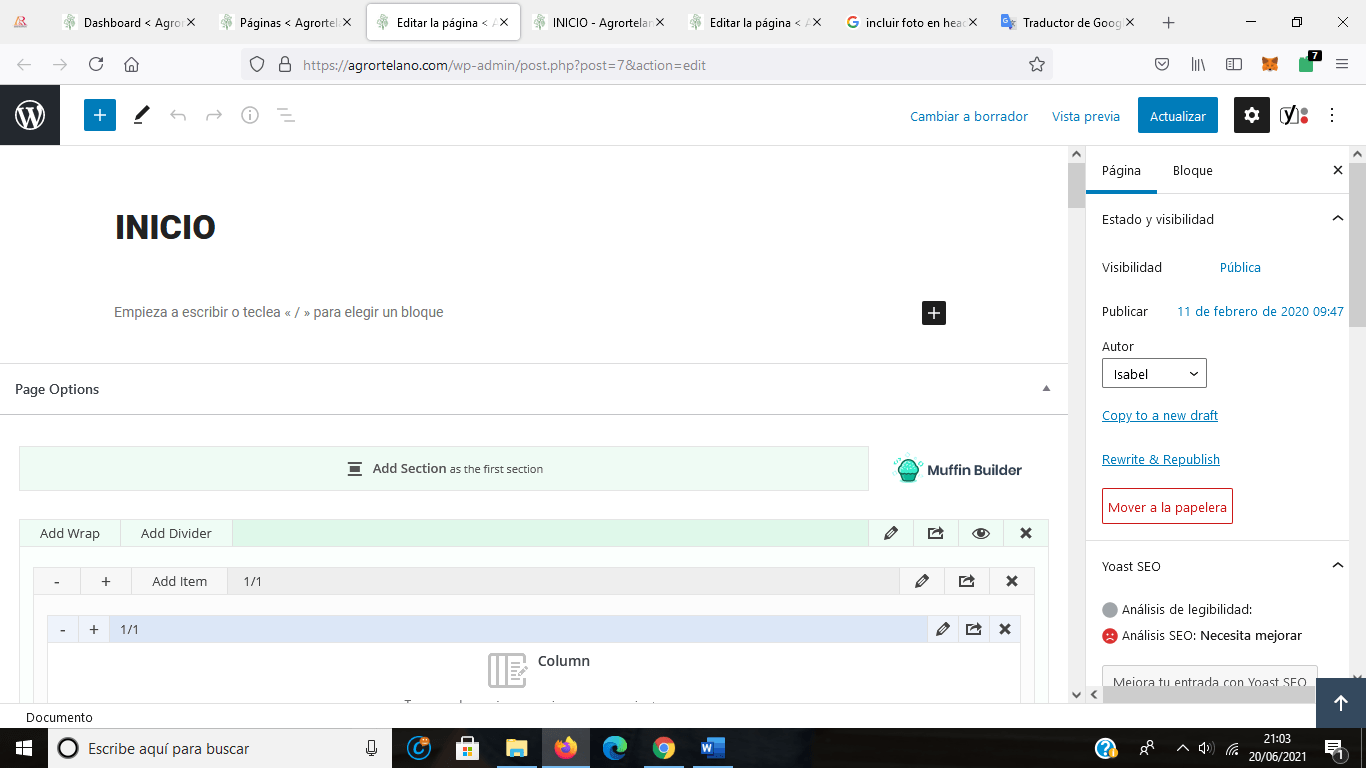The image size is (1366, 768).
Task: Open the content details info icon
Action: 250,115
